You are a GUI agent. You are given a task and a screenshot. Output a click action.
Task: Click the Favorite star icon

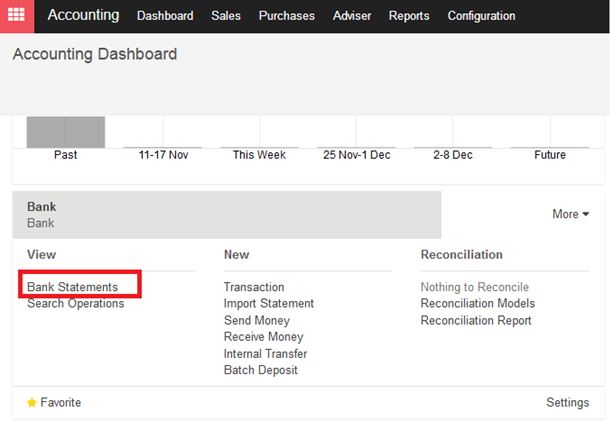tap(32, 402)
